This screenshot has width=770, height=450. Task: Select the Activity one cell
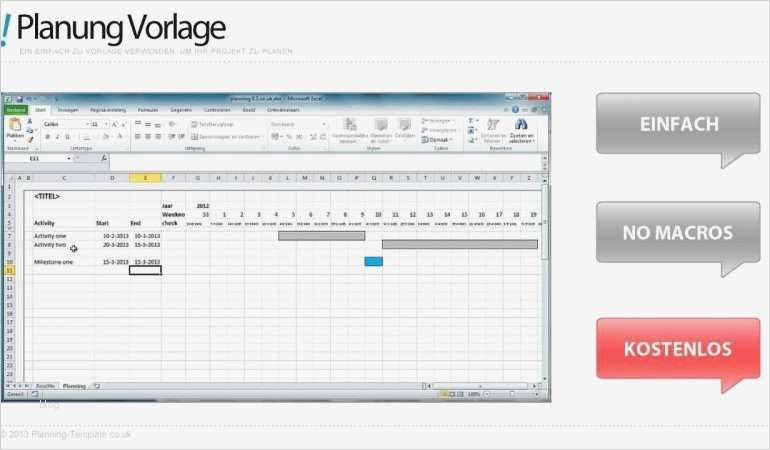50,236
